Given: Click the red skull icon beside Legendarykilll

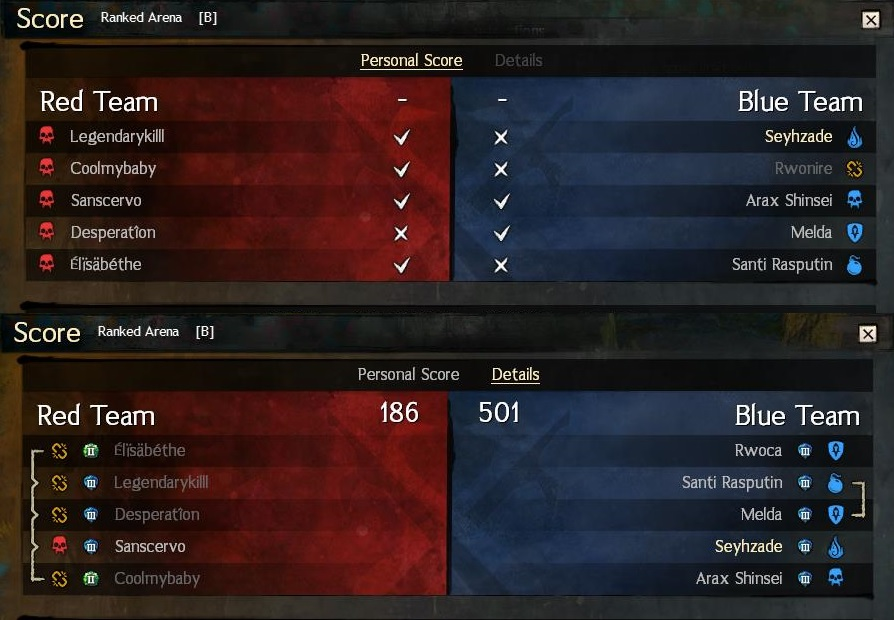Looking at the screenshot, I should pyautogui.click(x=47, y=136).
